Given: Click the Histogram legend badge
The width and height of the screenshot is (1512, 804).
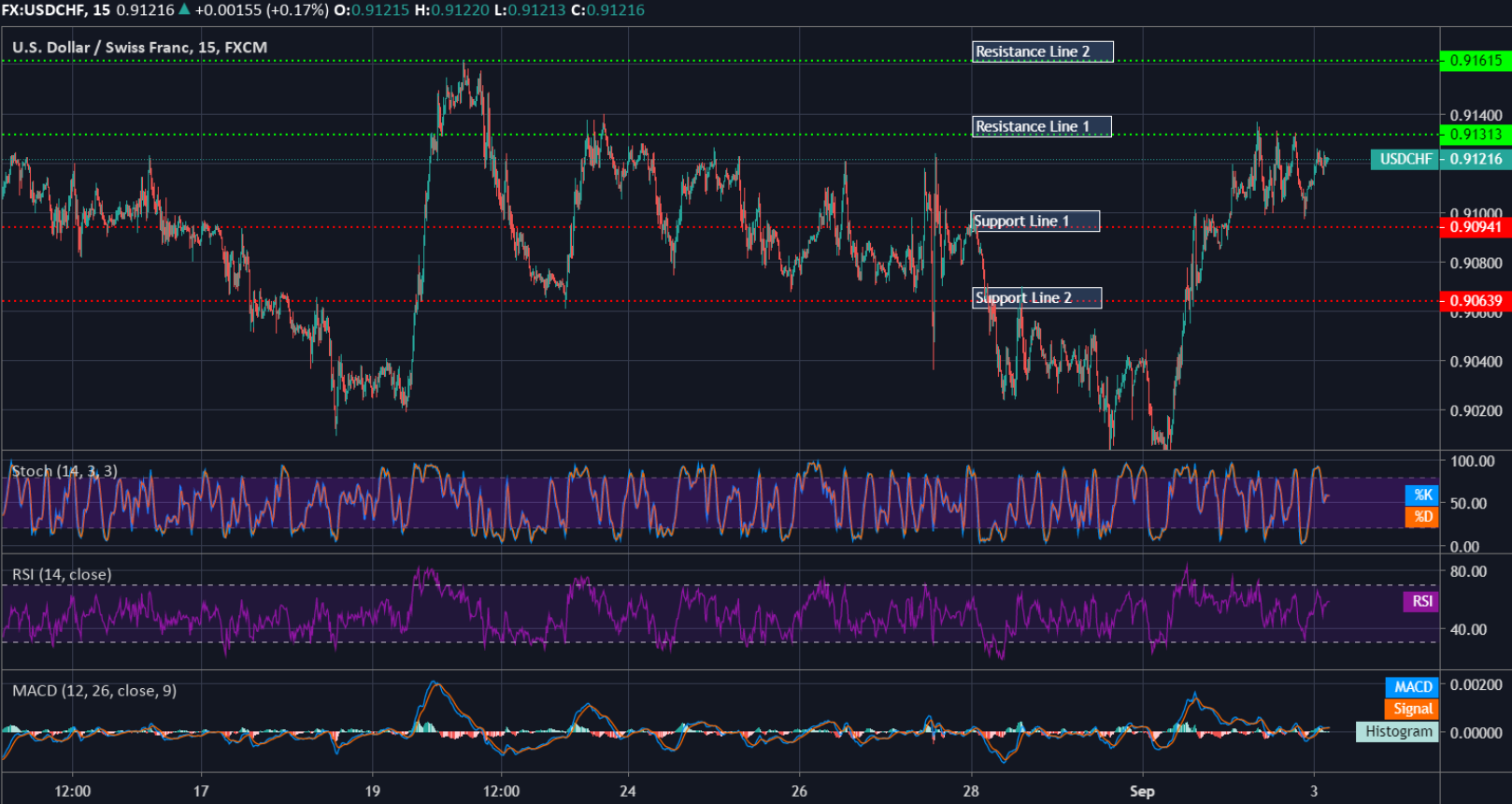Looking at the screenshot, I should click(1398, 732).
